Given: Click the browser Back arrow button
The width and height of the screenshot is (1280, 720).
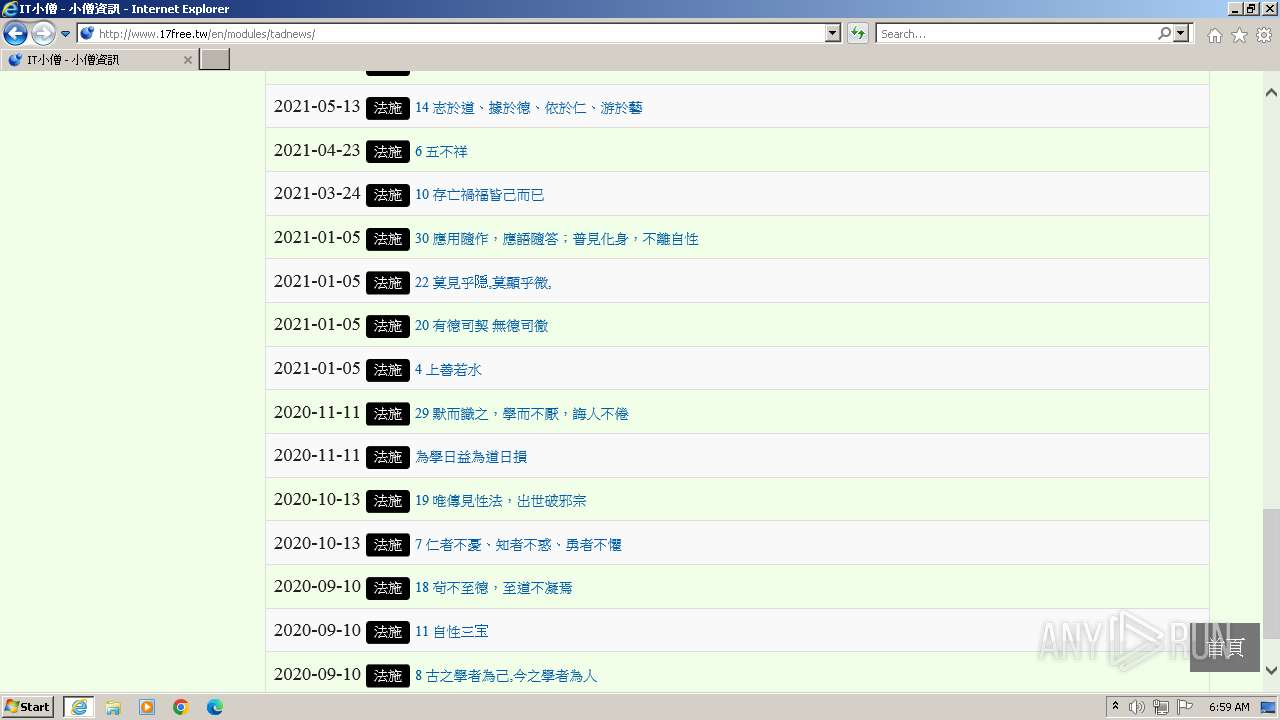Looking at the screenshot, I should point(15,34).
